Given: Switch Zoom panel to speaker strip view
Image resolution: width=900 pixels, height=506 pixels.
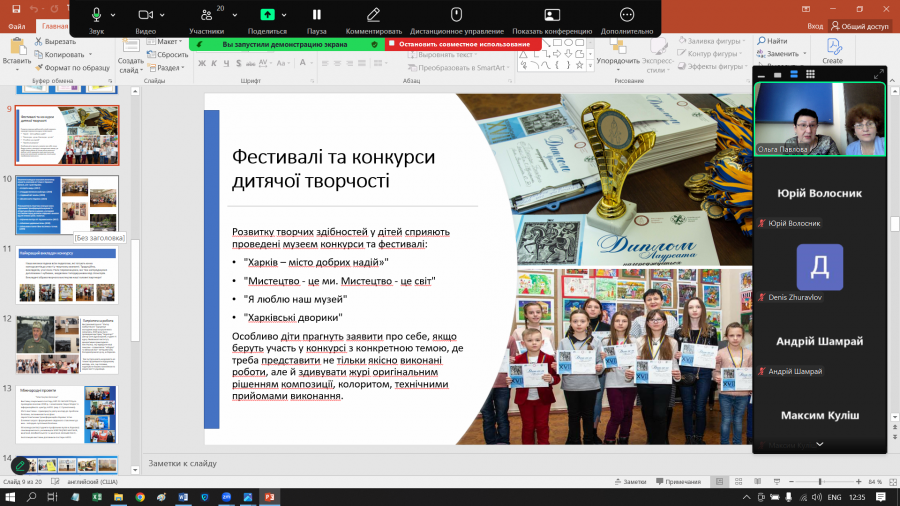Looking at the screenshot, I should [794, 74].
